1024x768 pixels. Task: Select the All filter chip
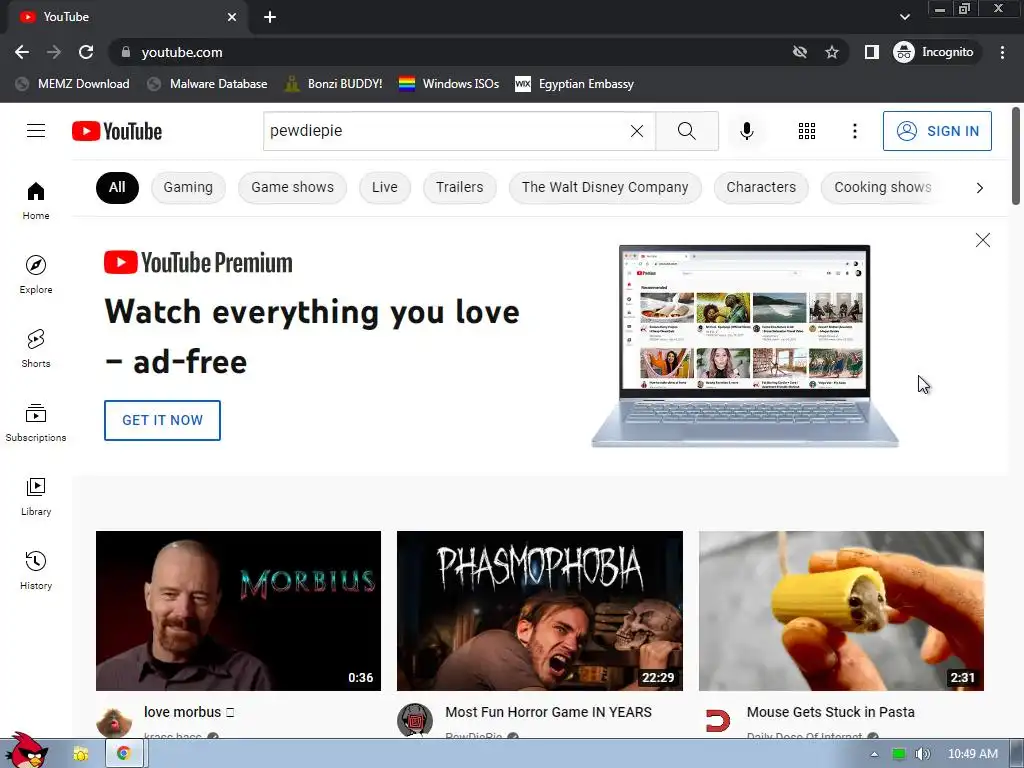click(117, 187)
